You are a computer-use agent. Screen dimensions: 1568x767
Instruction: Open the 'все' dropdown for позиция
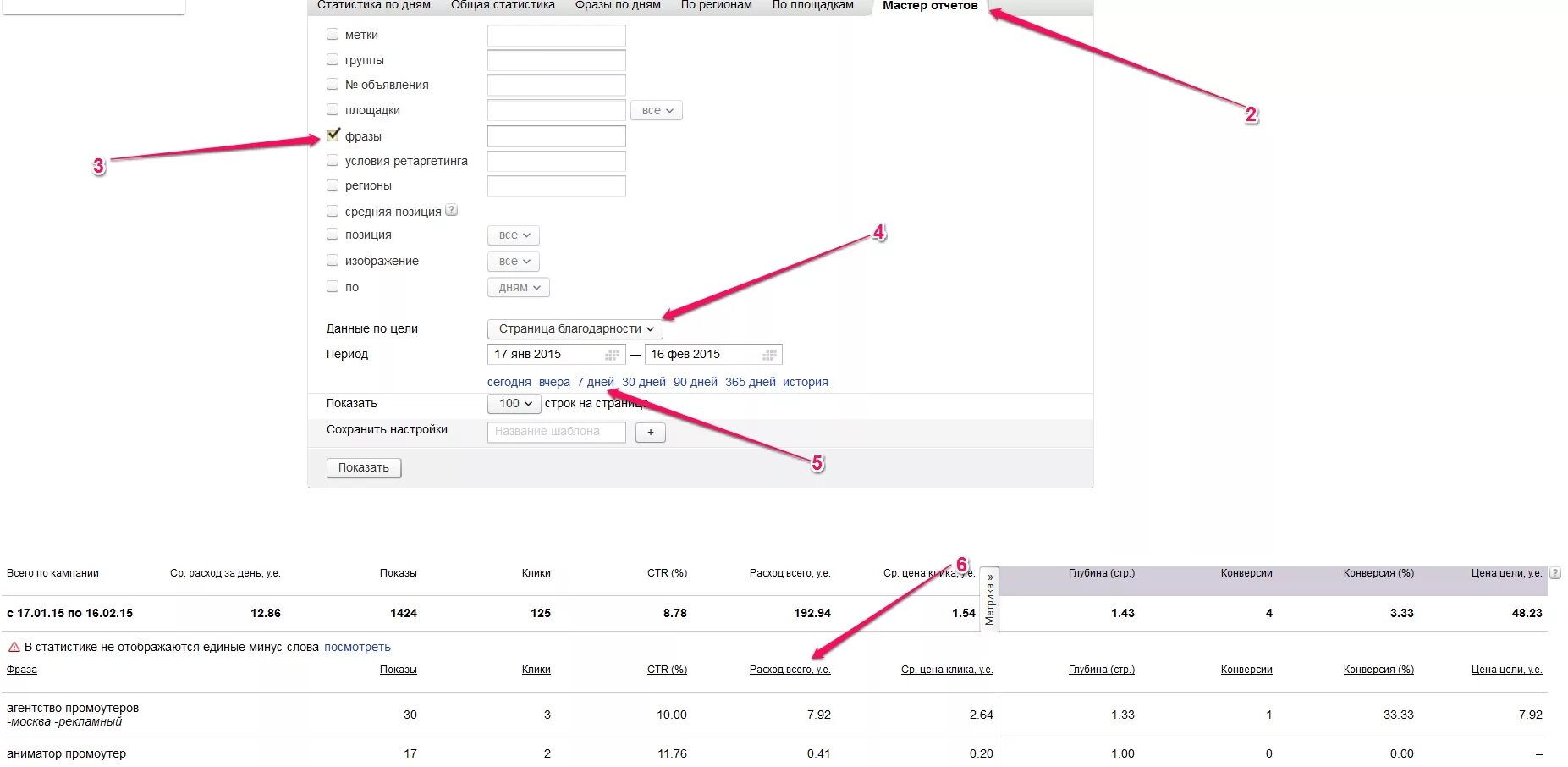[514, 235]
